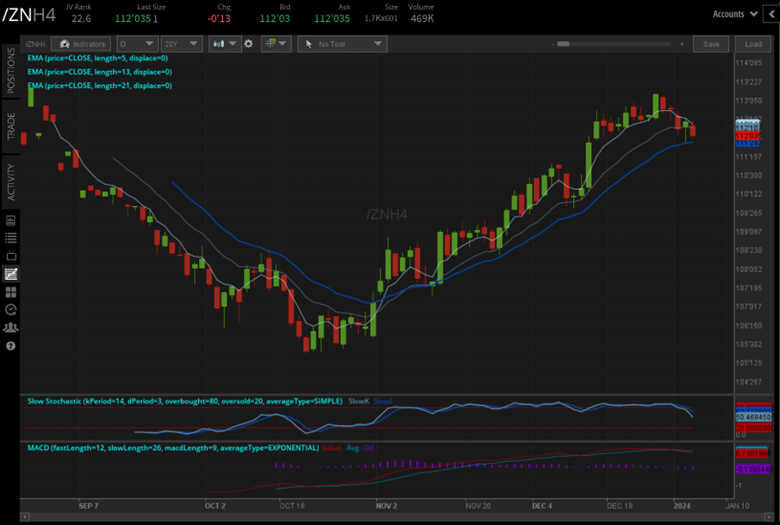This screenshot has height=525, width=780.
Task: Adjust the chart zoom slider handle
Action: tap(563, 44)
